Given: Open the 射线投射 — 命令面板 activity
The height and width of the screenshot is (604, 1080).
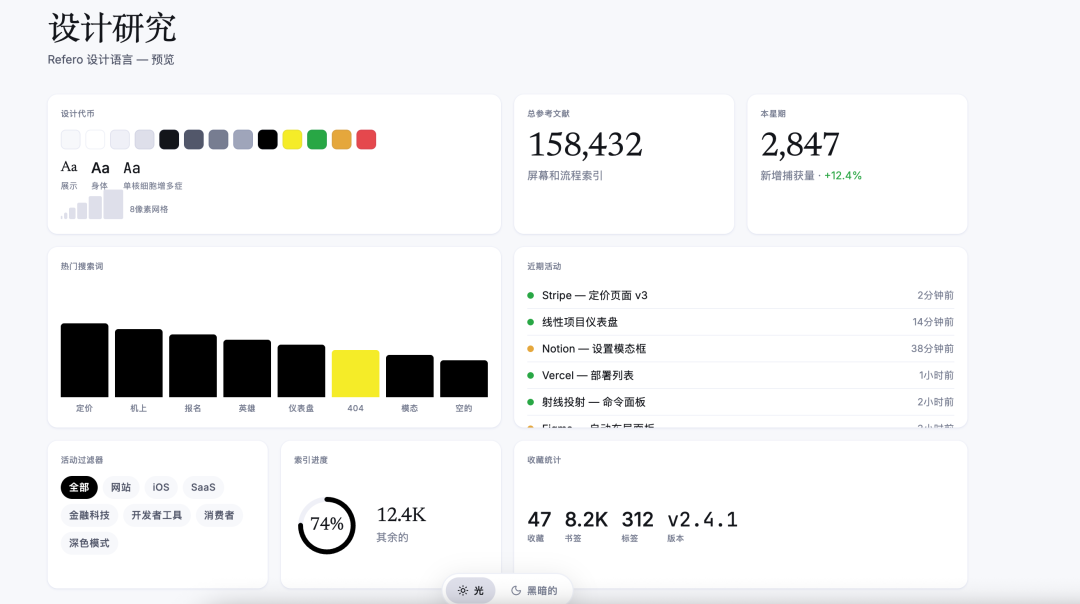Looking at the screenshot, I should pyautogui.click(x=740, y=402).
